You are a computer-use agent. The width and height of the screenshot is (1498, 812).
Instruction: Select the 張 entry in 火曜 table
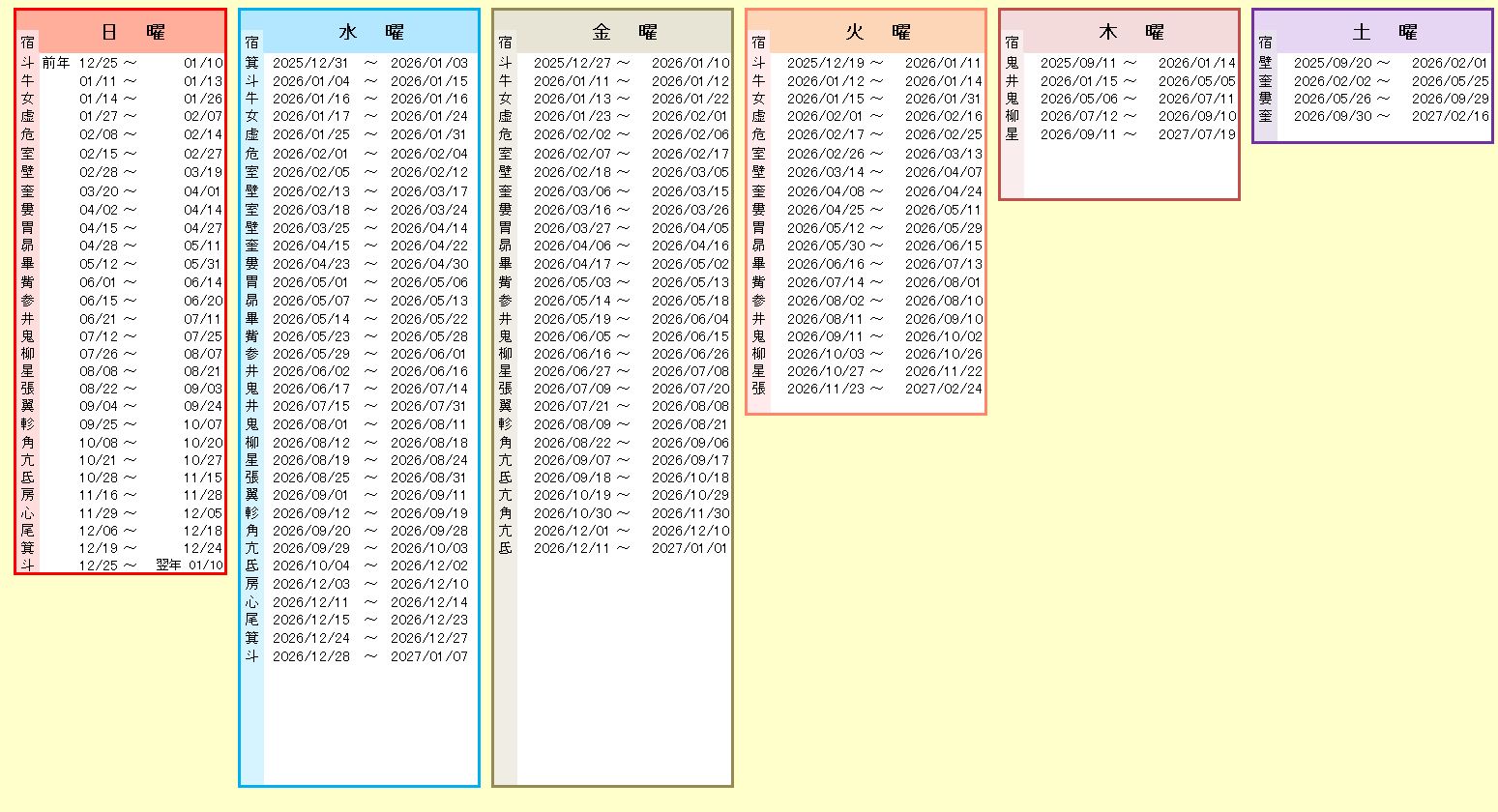758,389
